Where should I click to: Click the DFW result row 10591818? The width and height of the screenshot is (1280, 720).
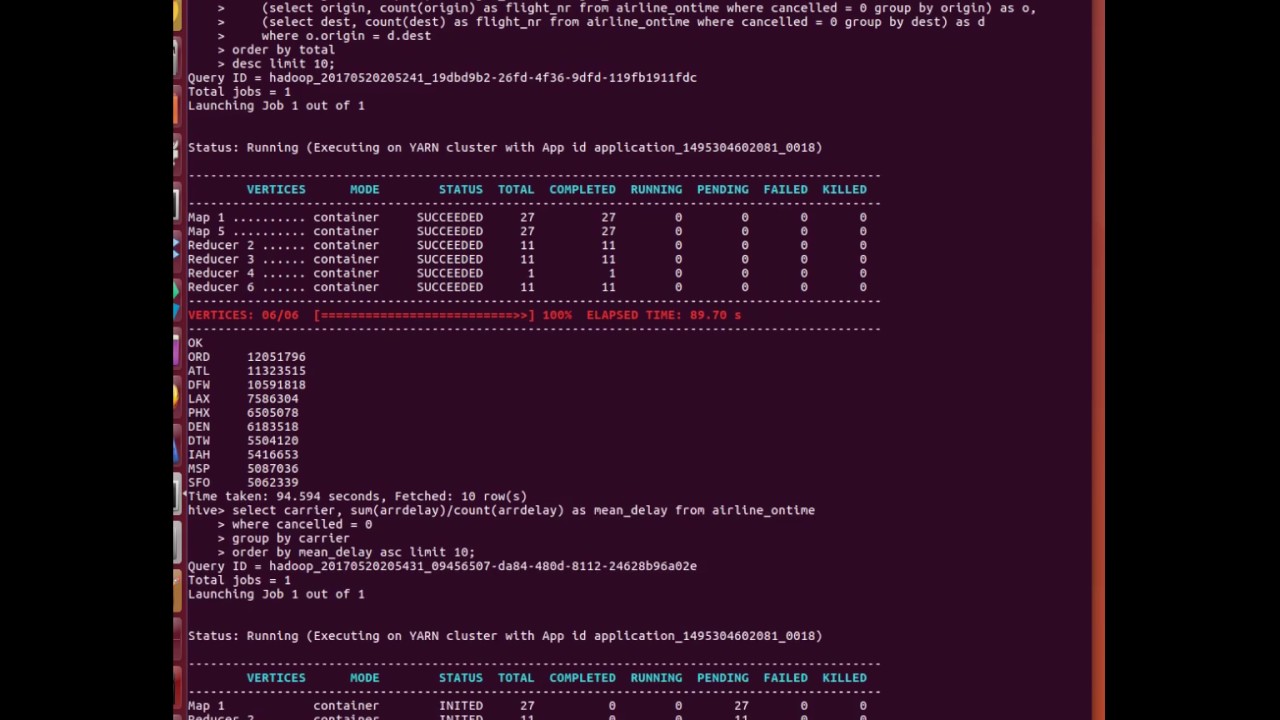click(247, 385)
